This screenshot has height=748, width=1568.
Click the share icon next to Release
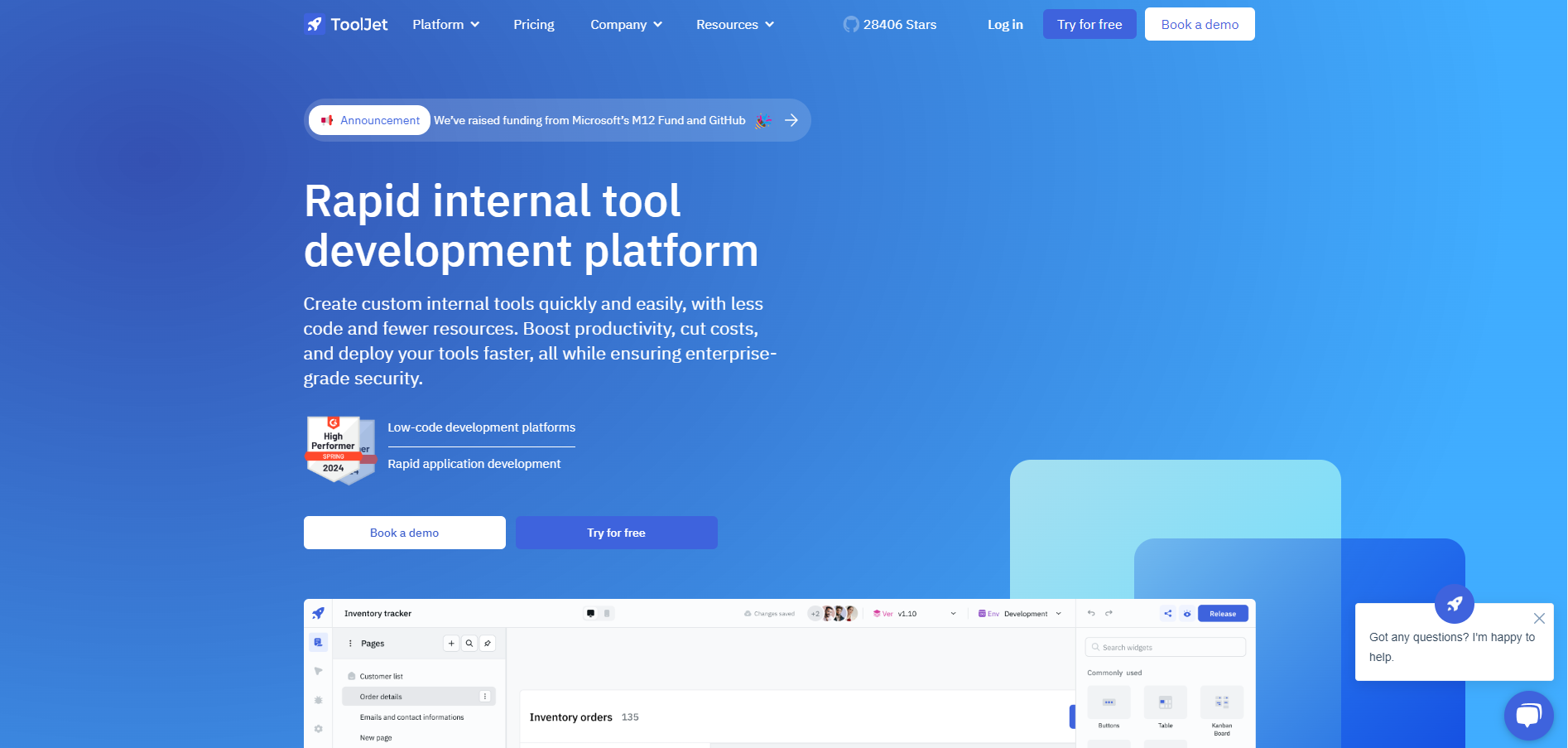[x=1167, y=614]
